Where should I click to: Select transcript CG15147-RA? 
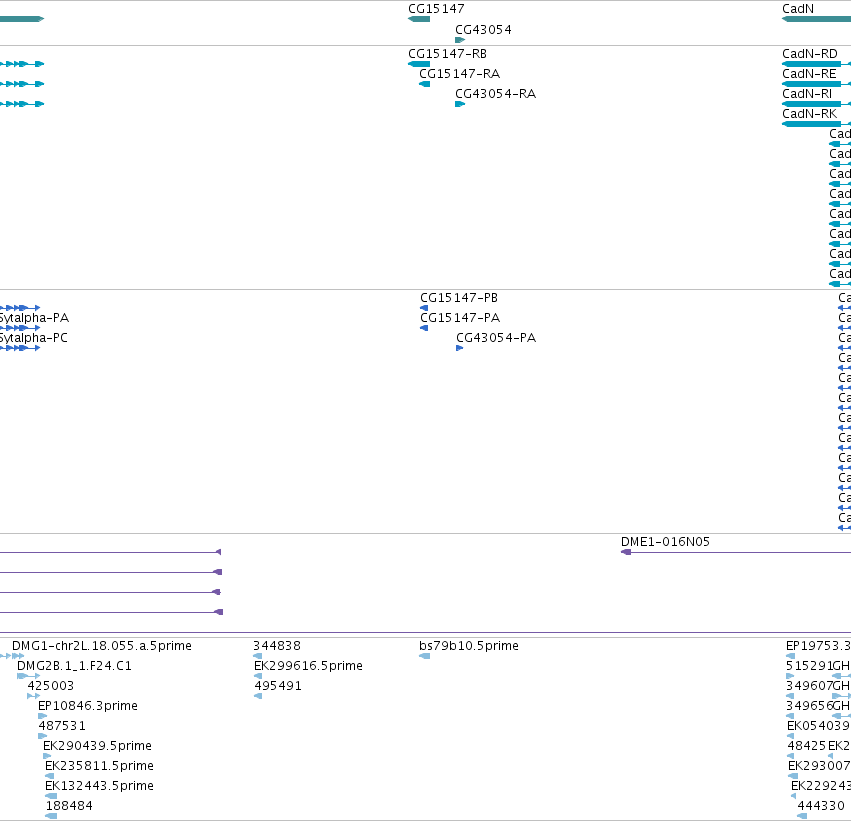coord(459,74)
